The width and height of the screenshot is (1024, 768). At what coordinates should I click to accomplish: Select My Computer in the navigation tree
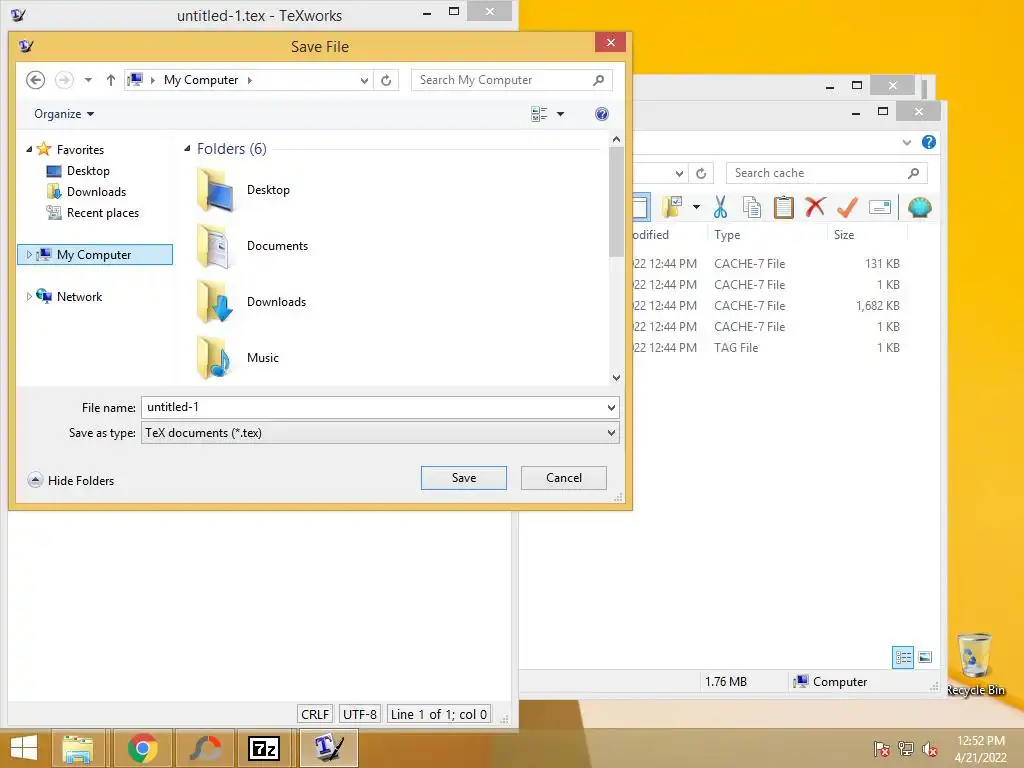click(95, 255)
